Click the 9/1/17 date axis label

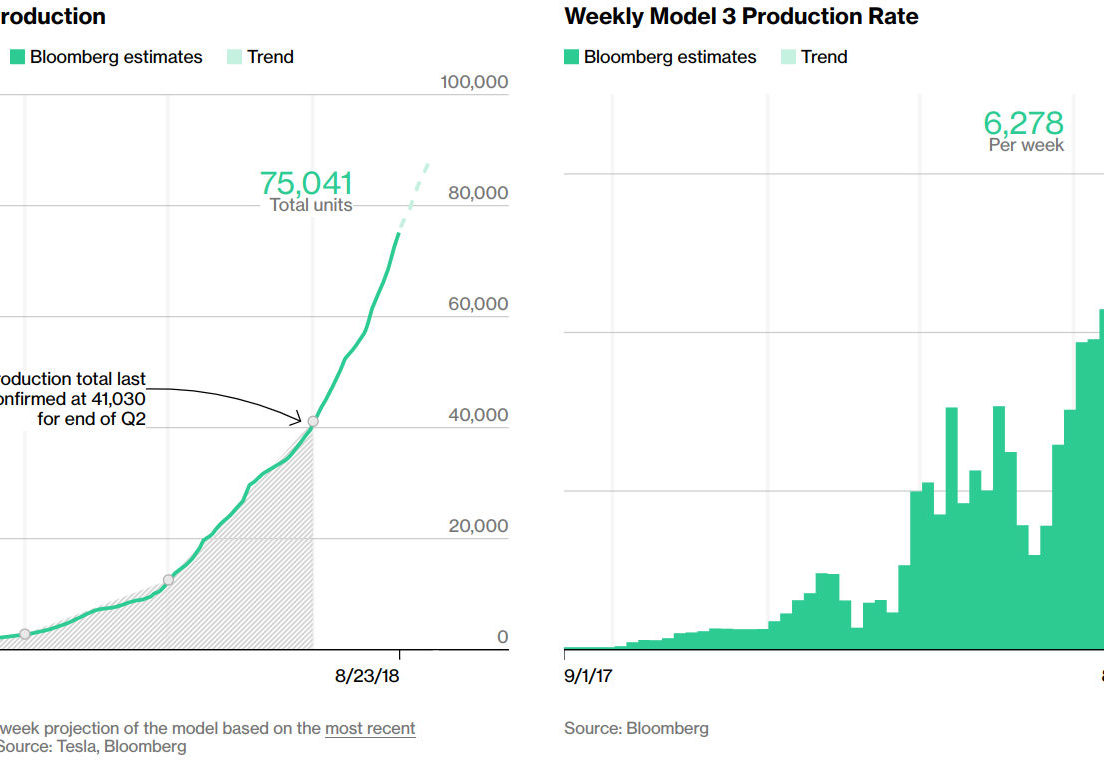(588, 676)
